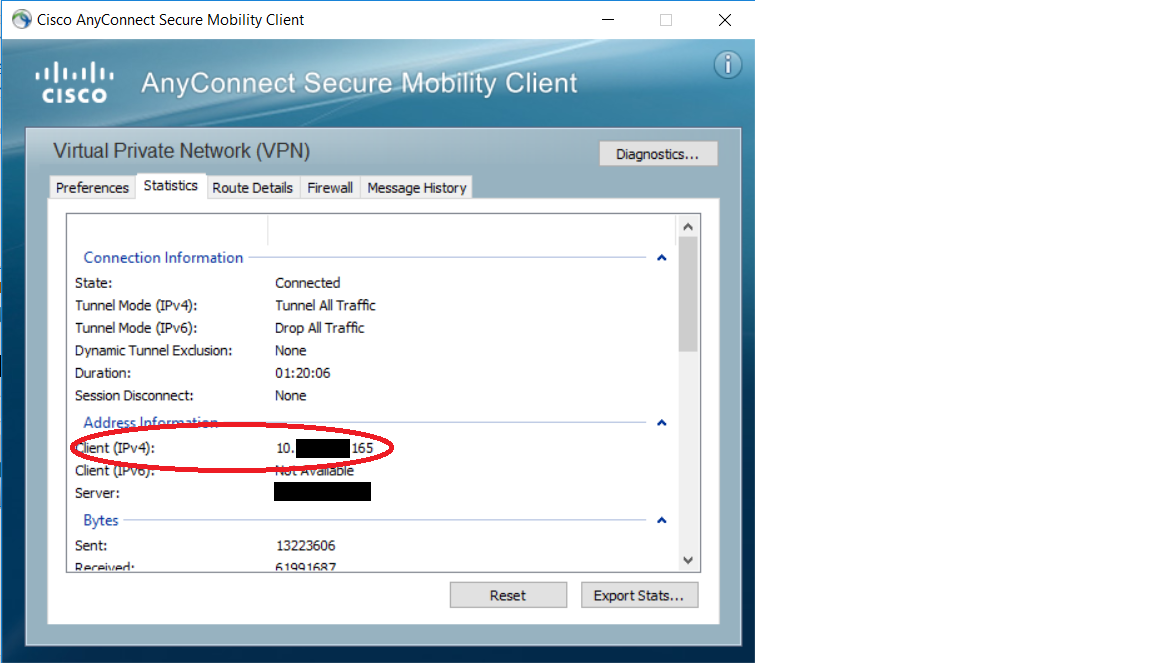Collapse the Connection Information section
The width and height of the screenshot is (1152, 663).
661,258
